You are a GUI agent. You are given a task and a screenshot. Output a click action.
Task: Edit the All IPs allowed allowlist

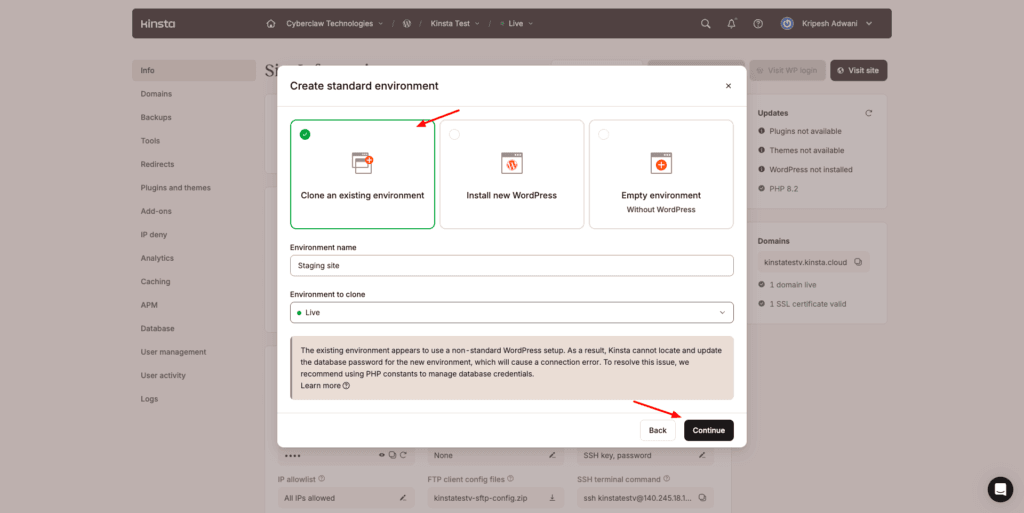pyautogui.click(x=403, y=498)
